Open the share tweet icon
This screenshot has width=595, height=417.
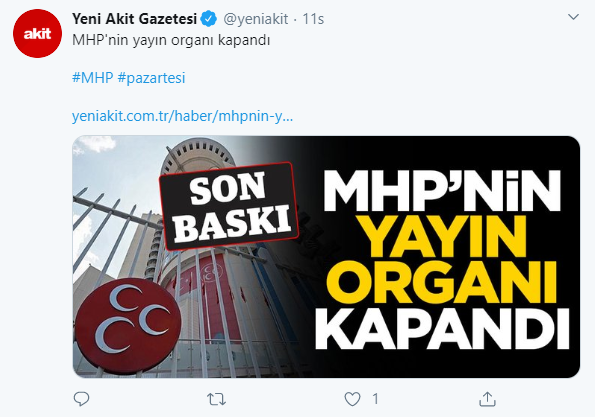[487, 399]
